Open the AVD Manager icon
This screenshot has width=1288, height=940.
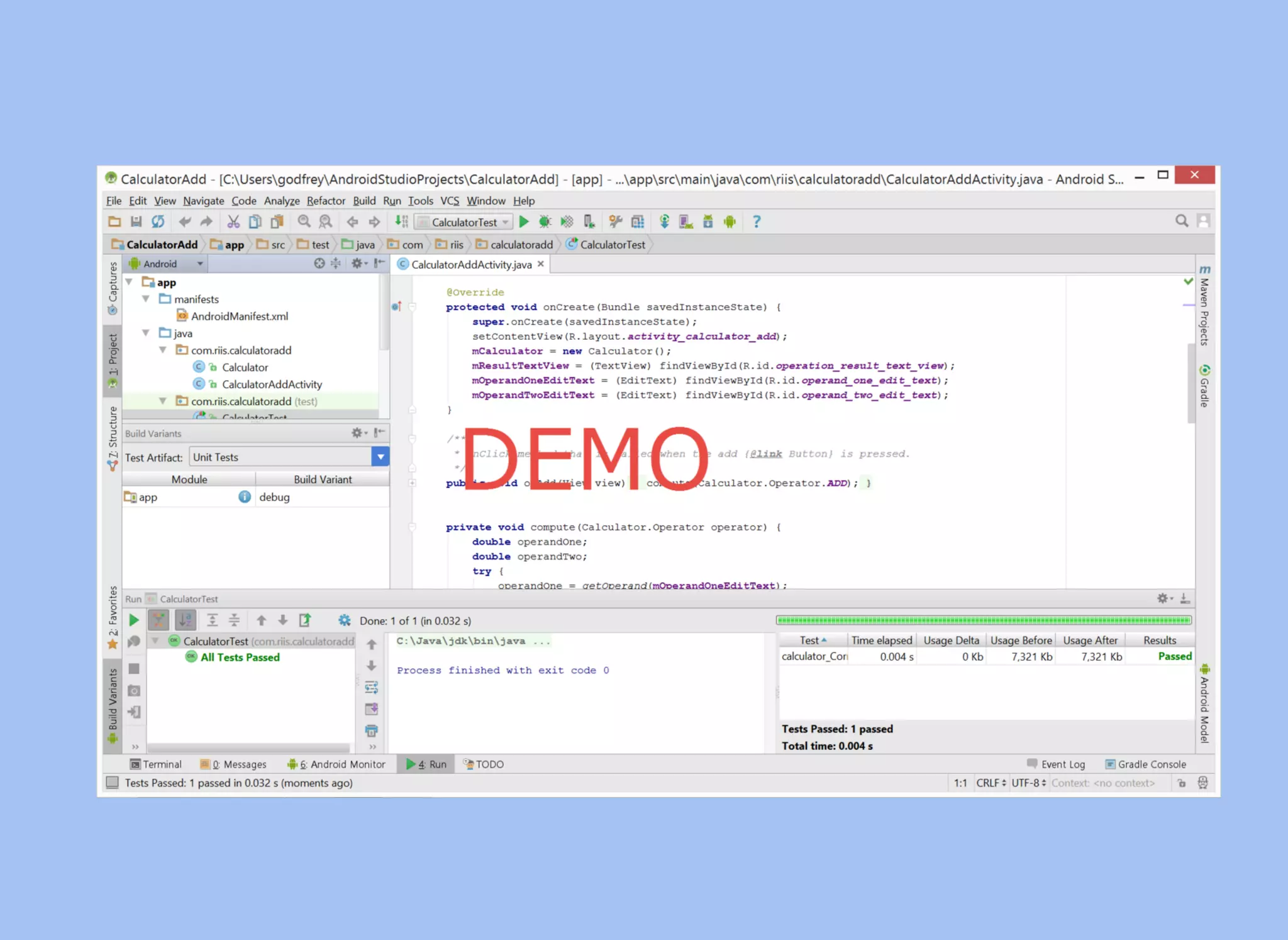click(x=686, y=221)
